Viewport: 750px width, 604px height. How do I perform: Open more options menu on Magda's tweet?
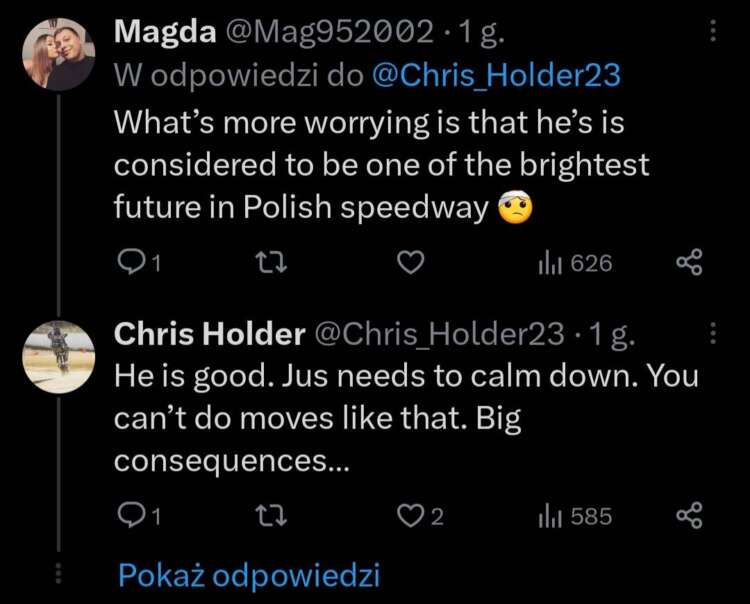[x=713, y=32]
